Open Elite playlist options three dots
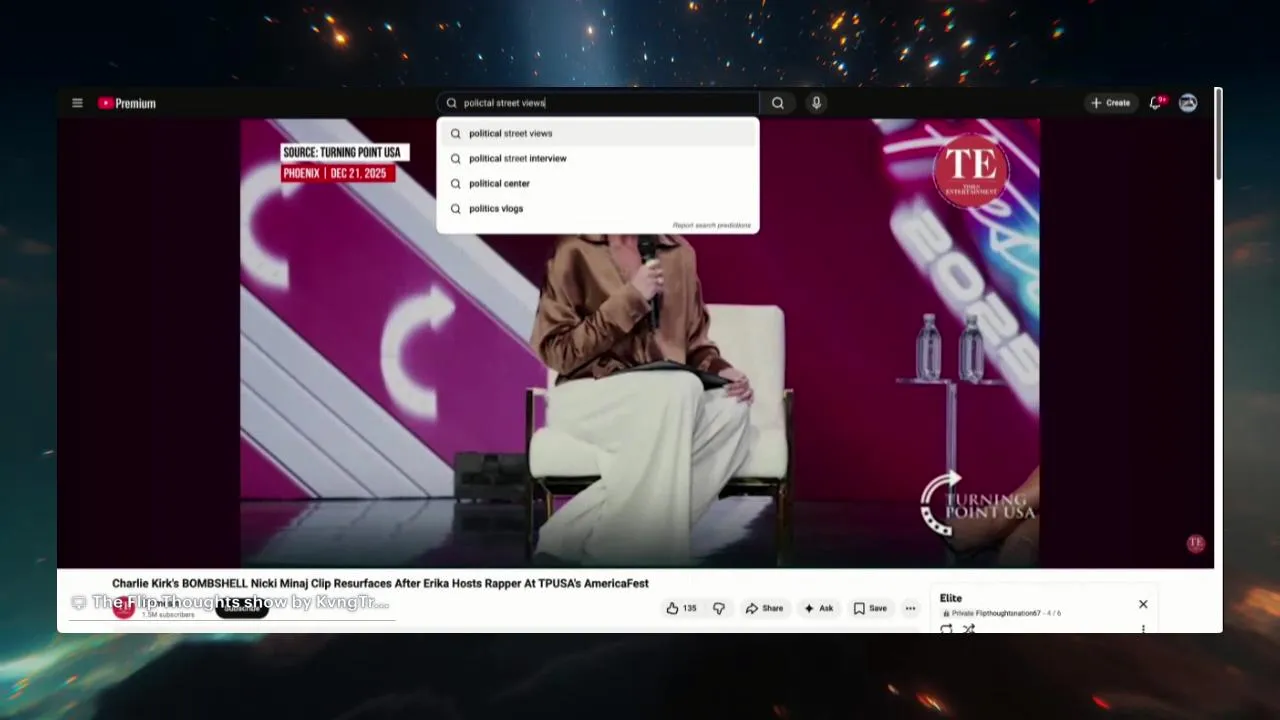Image resolution: width=1280 pixels, height=720 pixels. [x=1143, y=629]
